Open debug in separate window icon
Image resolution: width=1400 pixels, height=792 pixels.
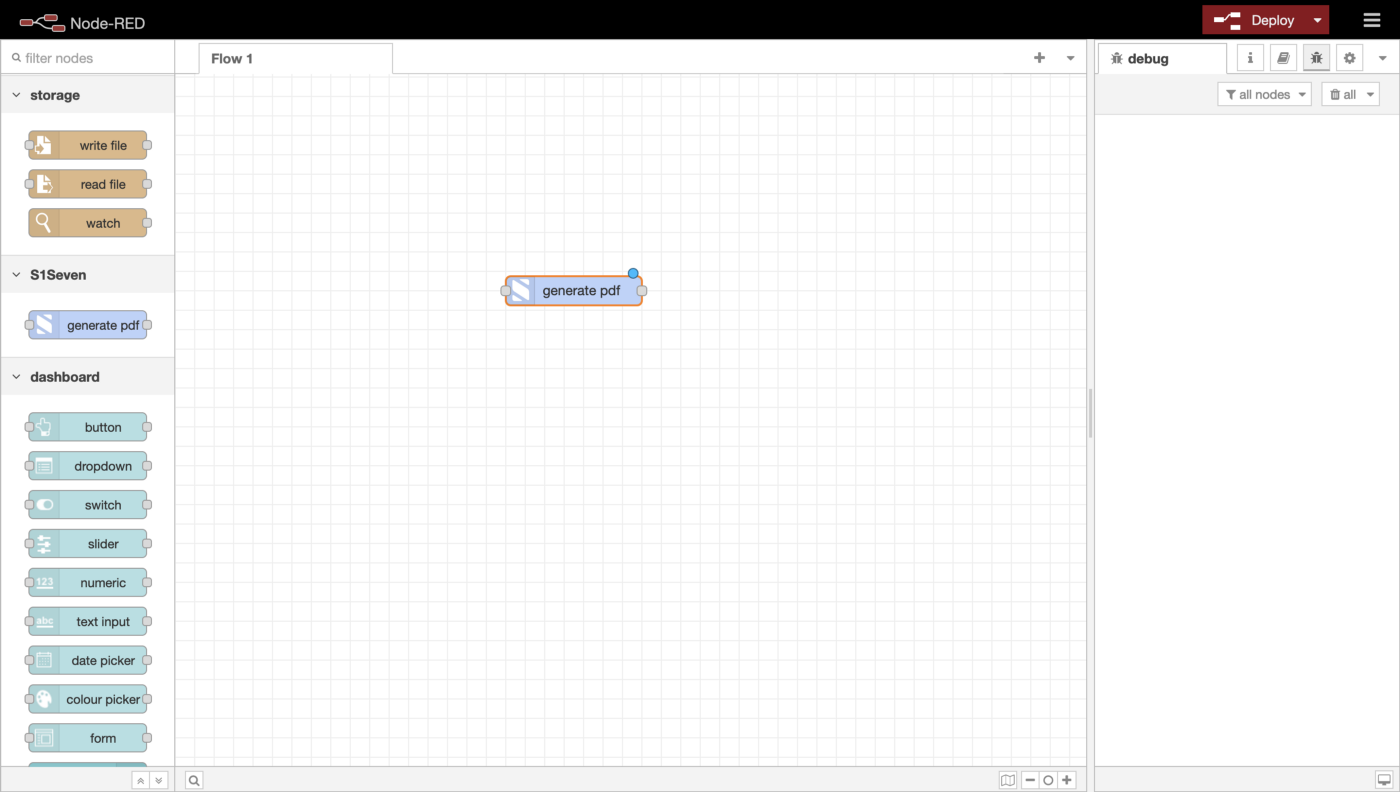[x=1384, y=780]
